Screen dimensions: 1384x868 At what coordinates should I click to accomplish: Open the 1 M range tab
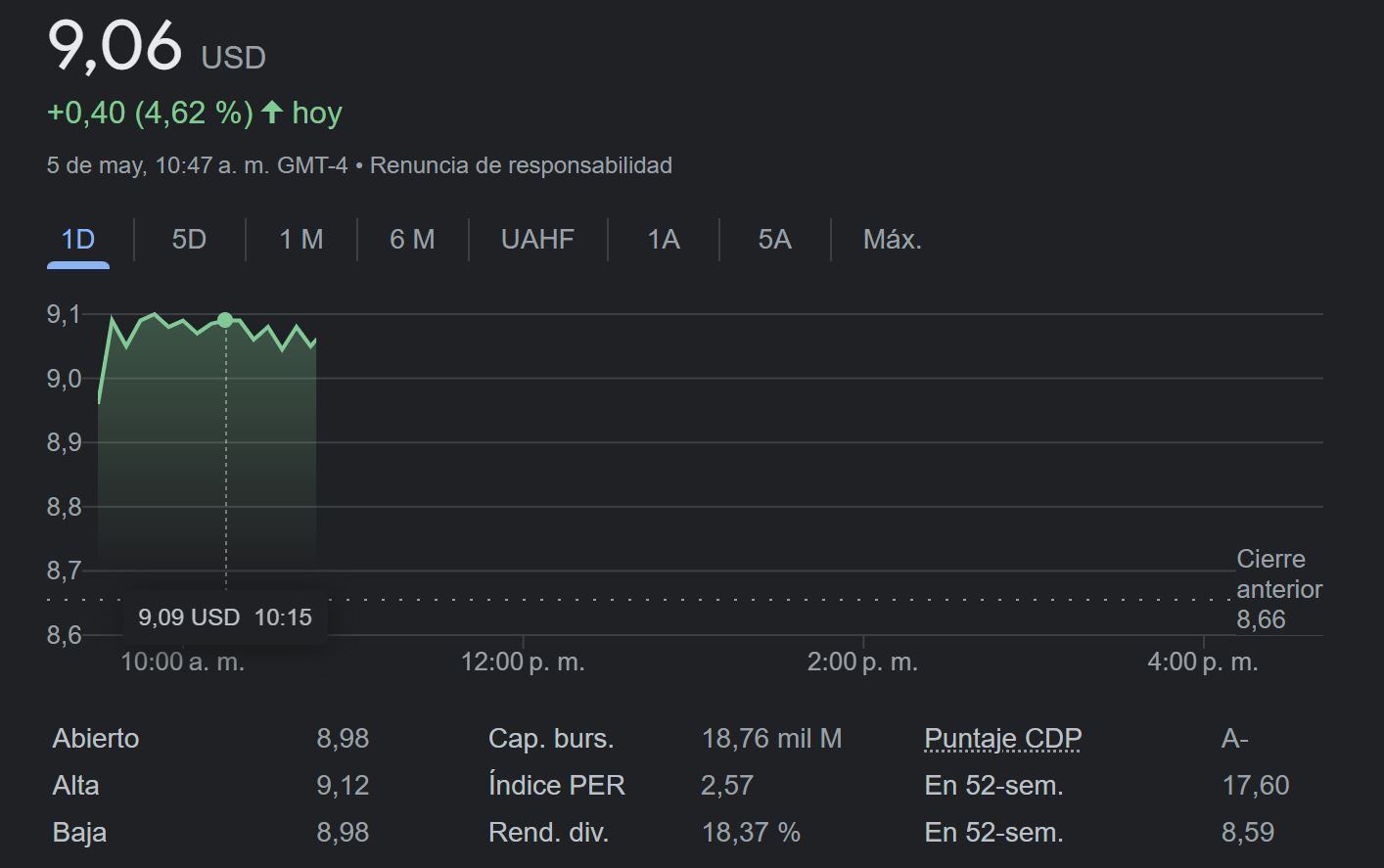300,240
